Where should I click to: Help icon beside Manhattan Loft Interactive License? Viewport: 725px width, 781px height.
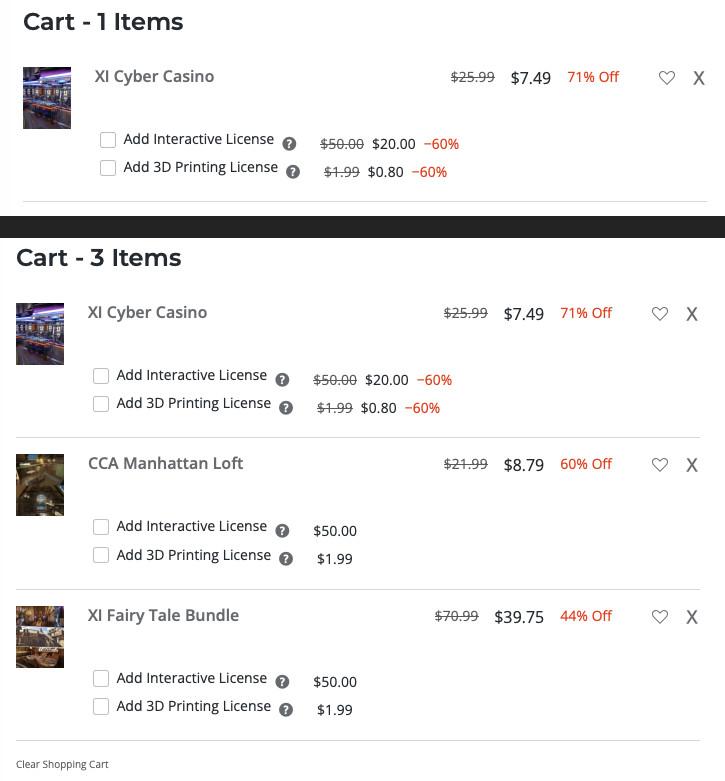tap(282, 531)
